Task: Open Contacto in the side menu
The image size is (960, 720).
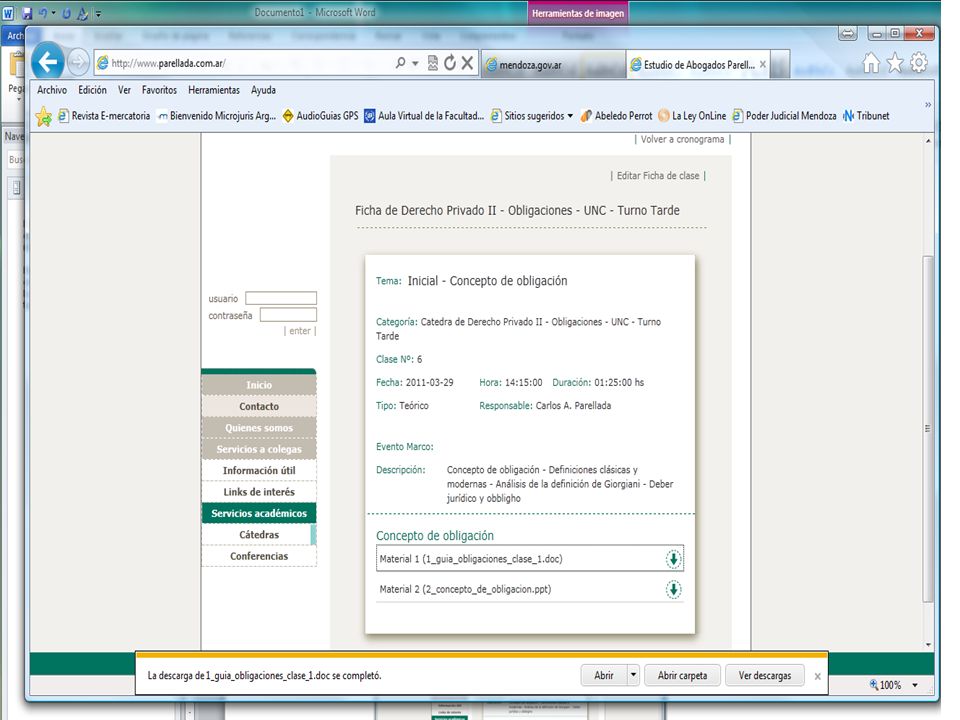Action: [x=259, y=407]
